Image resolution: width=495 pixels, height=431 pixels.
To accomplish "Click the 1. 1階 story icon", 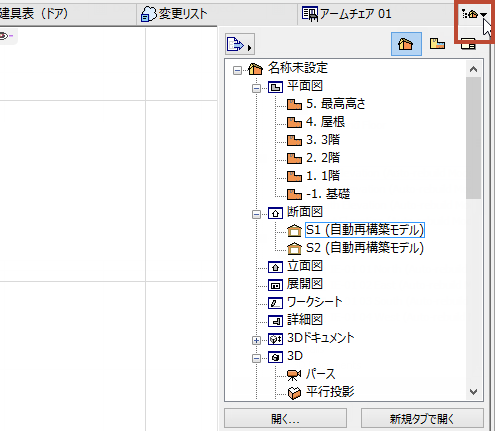I will (x=294, y=176).
